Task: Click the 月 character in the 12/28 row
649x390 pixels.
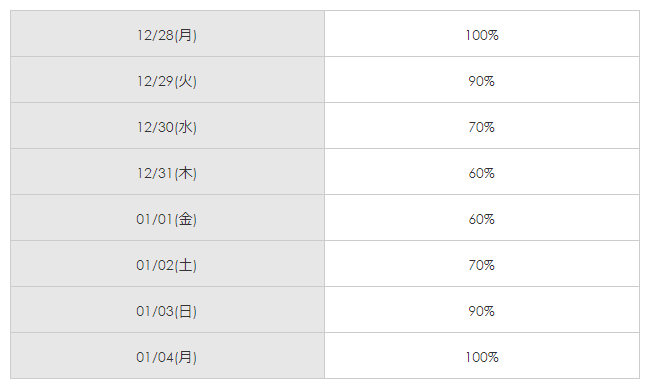Action: (185, 35)
